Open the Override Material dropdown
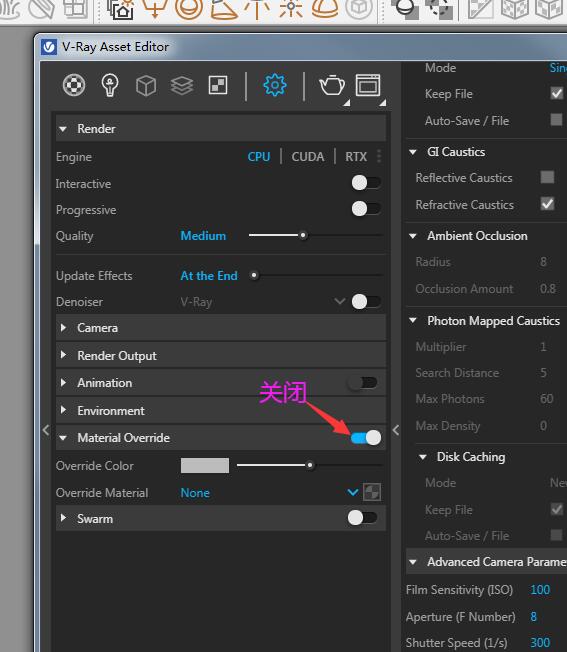Screen dimensions: 567x652 click(x=353, y=493)
